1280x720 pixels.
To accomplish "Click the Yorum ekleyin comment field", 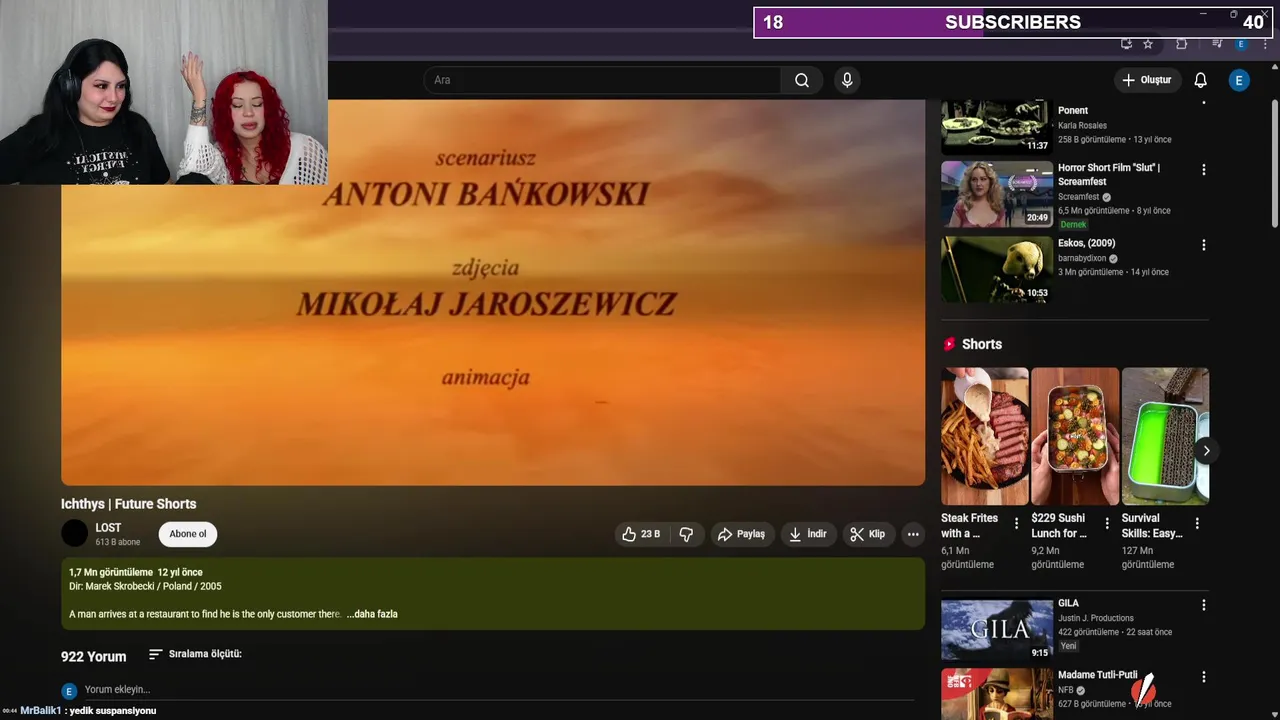I will pos(498,690).
